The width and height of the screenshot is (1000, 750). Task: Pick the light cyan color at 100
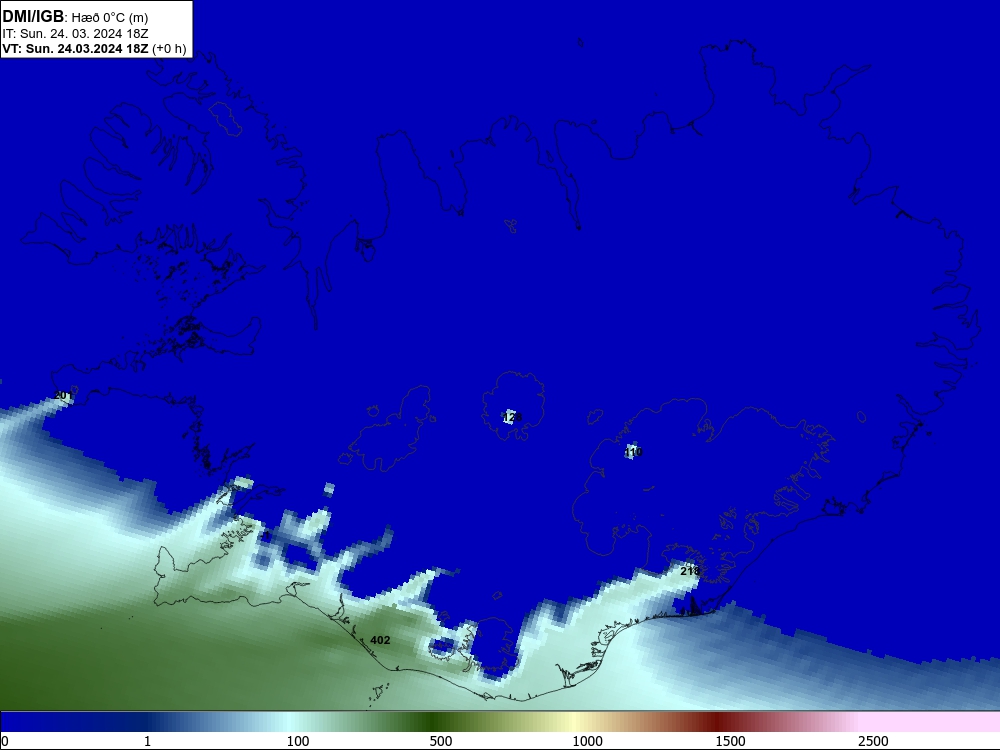coord(291,722)
